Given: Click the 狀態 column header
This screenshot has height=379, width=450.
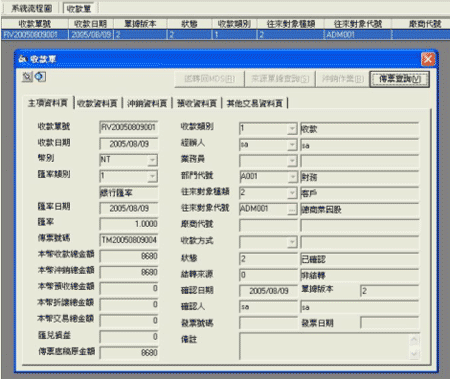Looking at the screenshot, I should pos(189,24).
